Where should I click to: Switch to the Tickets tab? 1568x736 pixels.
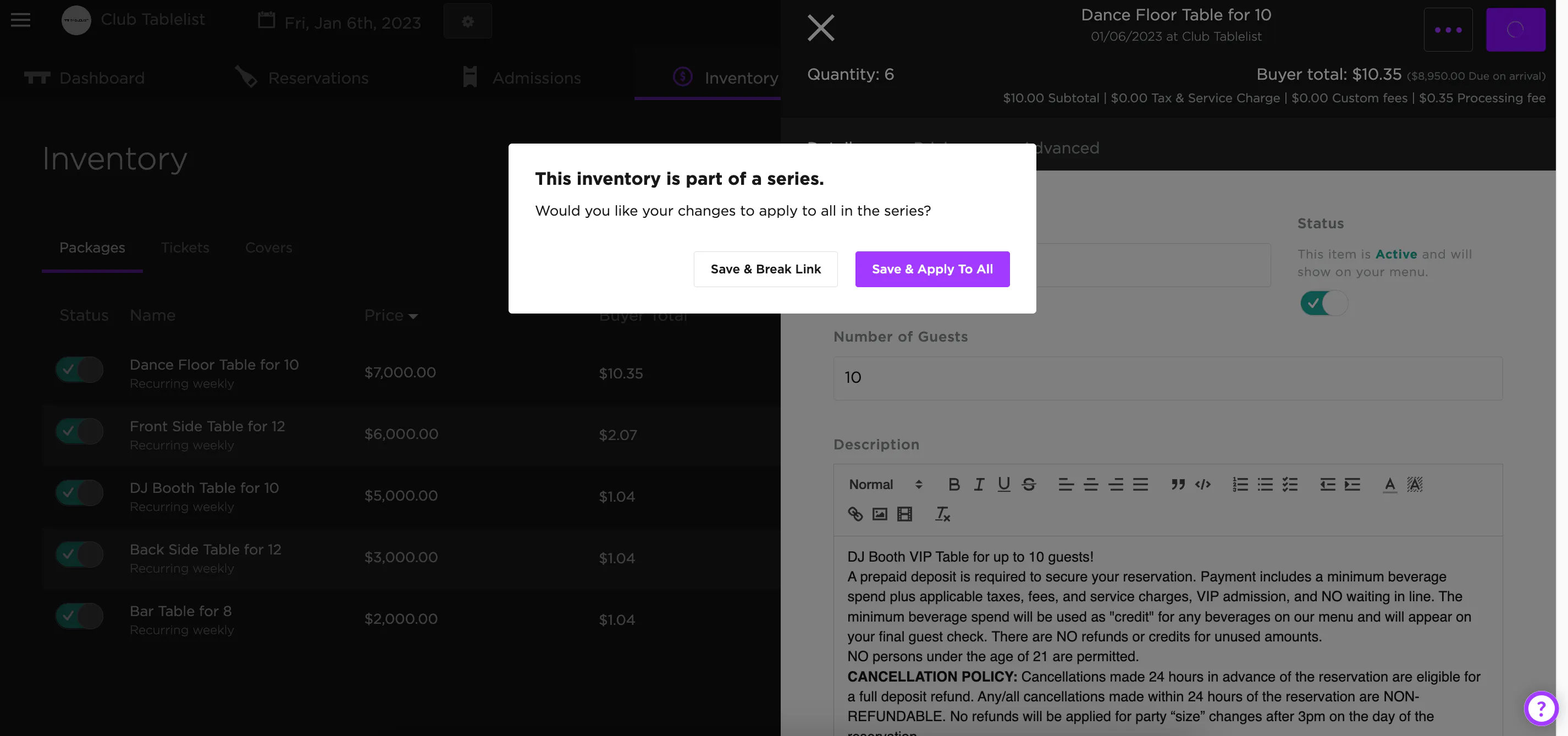click(185, 247)
